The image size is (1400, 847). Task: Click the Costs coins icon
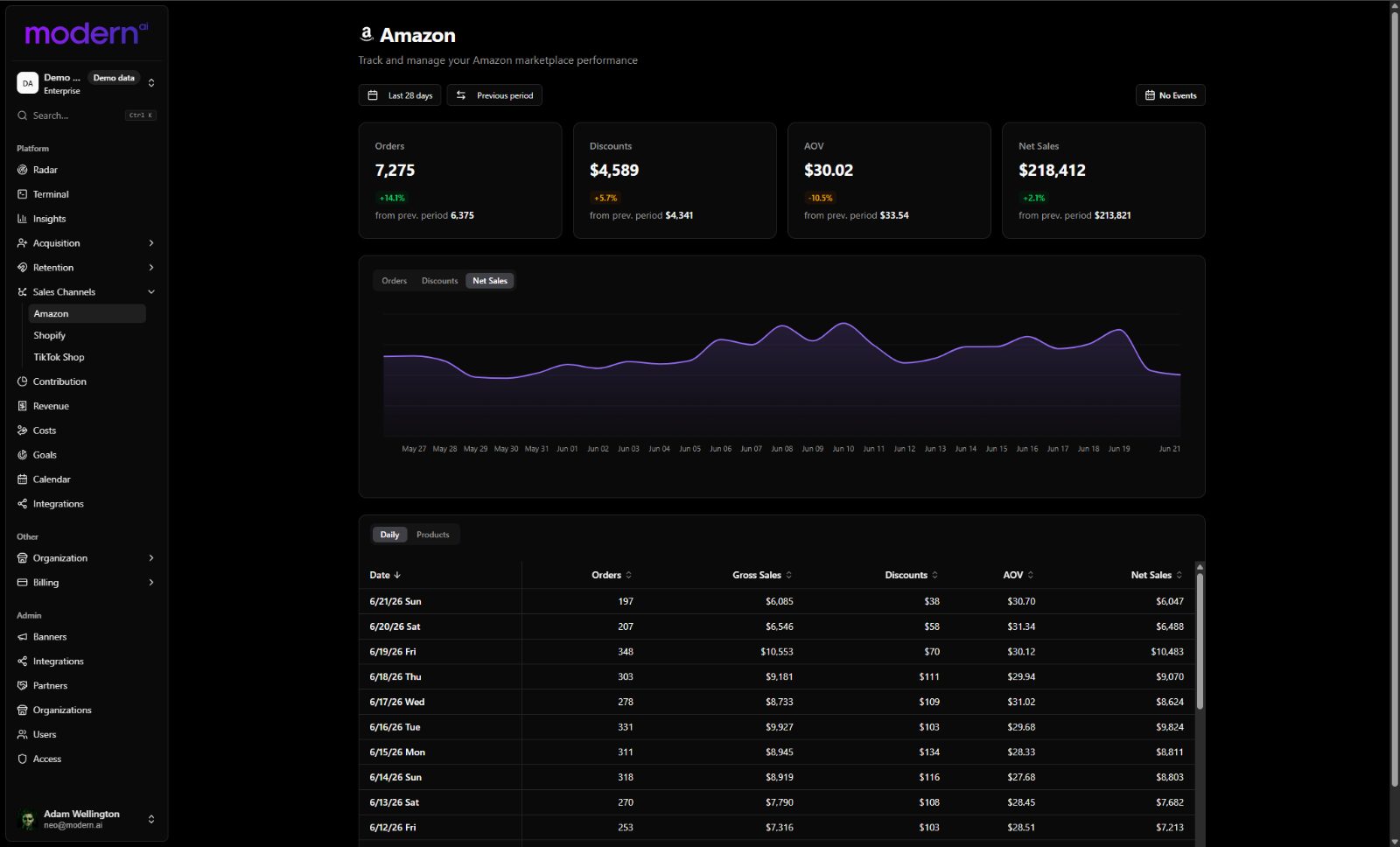point(23,430)
